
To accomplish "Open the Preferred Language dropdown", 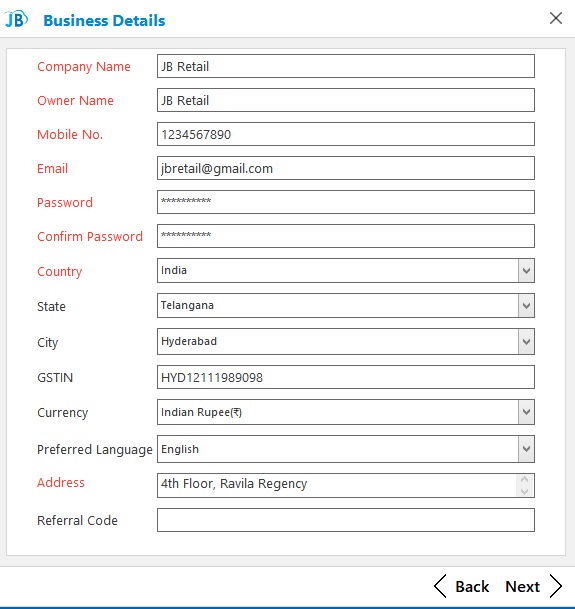I will click(526, 449).
